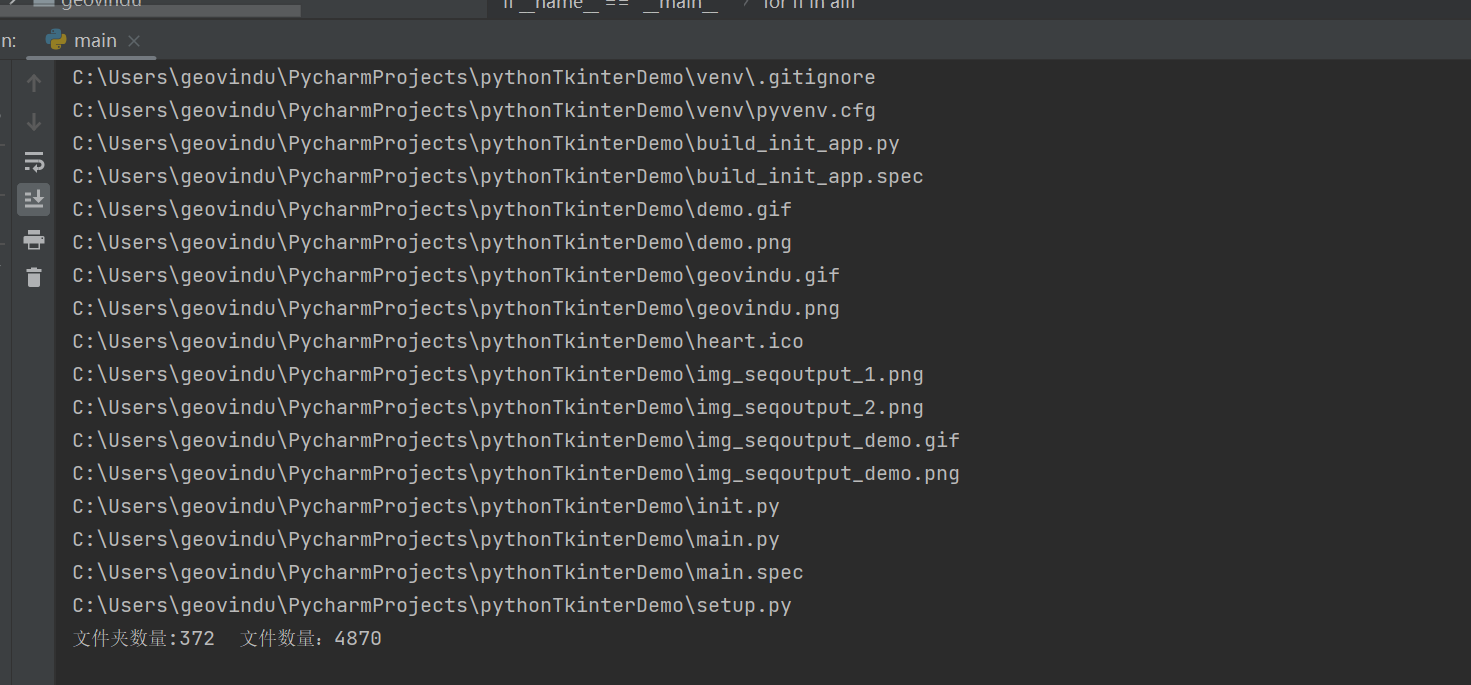This screenshot has height=685, width=1471.
Task: Toggle soft-wrap in the run console
Action: click(34, 161)
